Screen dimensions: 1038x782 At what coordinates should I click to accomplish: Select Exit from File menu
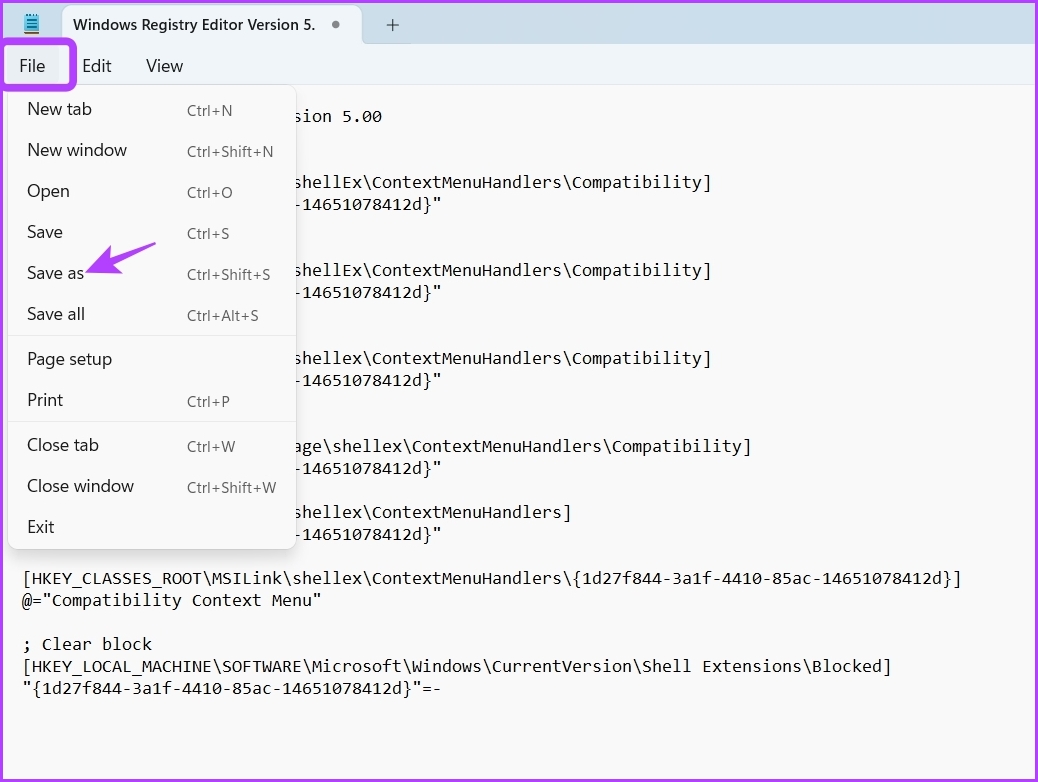(152, 527)
